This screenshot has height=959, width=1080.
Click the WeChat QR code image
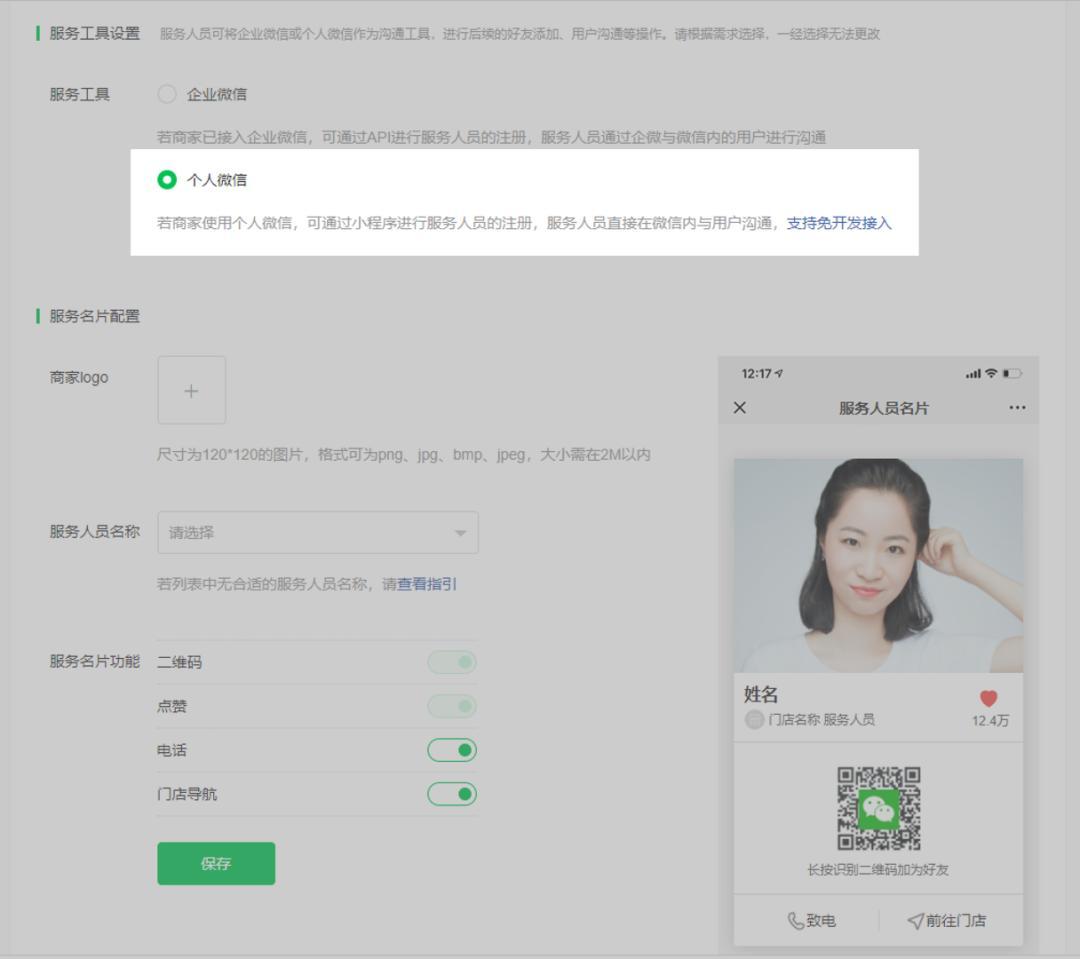tap(878, 808)
